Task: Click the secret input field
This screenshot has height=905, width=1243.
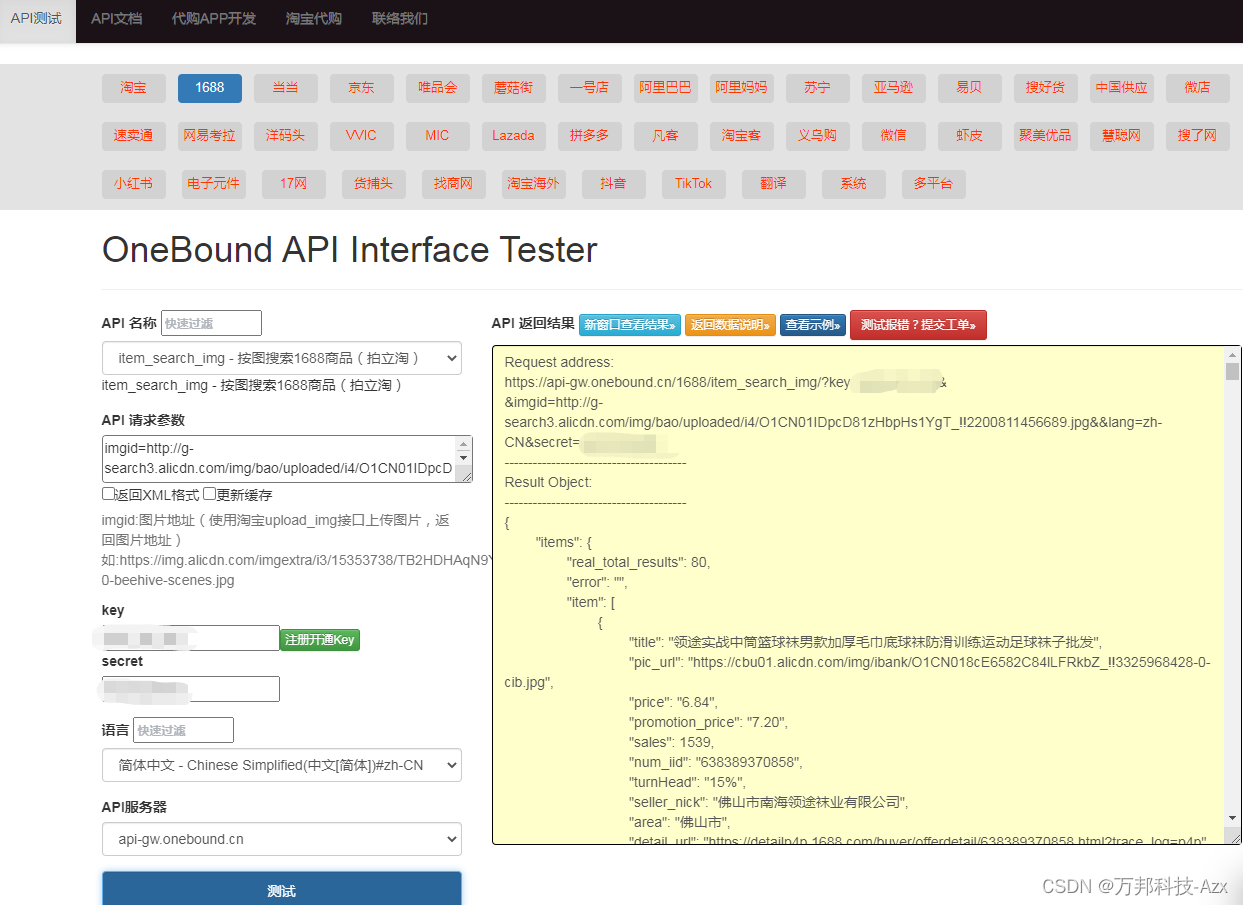Action: [191, 689]
